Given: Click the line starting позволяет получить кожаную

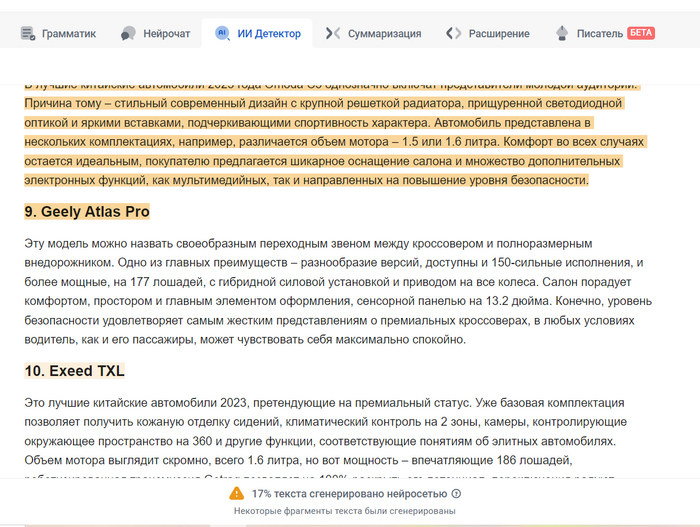Looking at the screenshot, I should (x=325, y=422).
